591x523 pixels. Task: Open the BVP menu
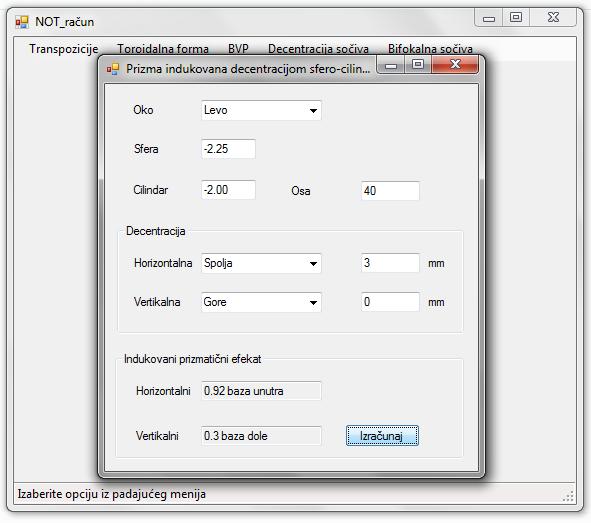(x=238, y=49)
